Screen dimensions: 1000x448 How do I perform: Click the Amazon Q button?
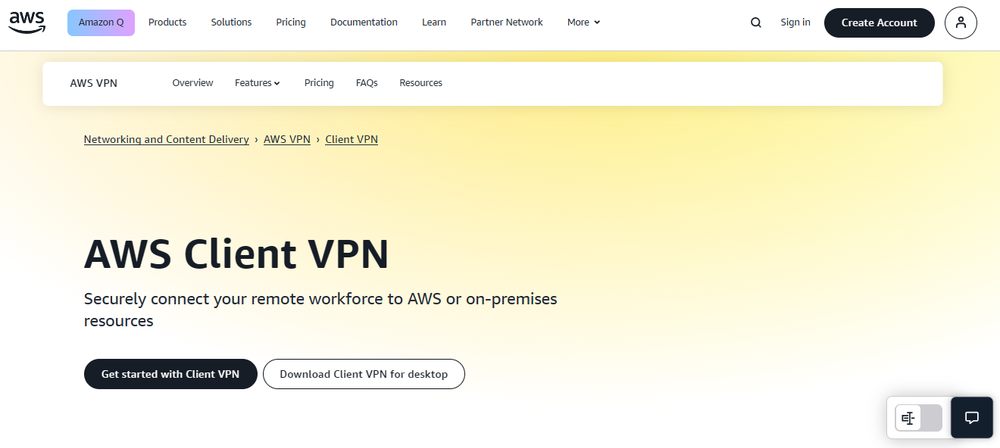tap(101, 22)
